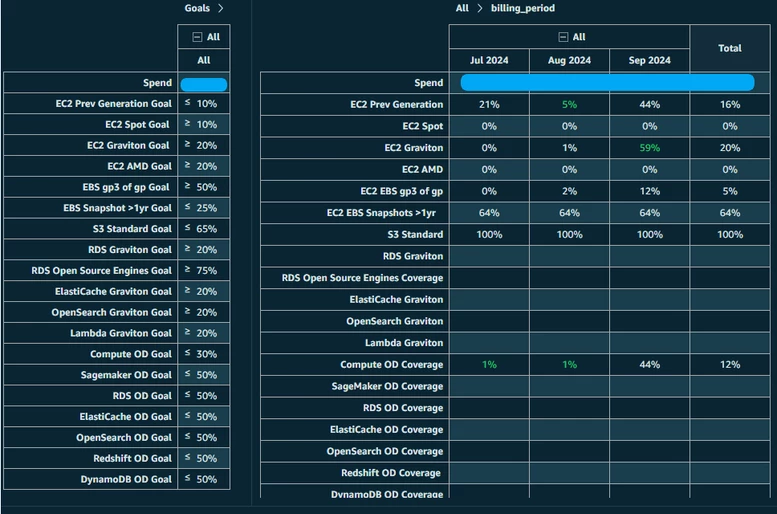This screenshot has width=777, height=514.
Task: Click EC2 Graviton Aug 2024 value 1%
Action: click(x=569, y=148)
